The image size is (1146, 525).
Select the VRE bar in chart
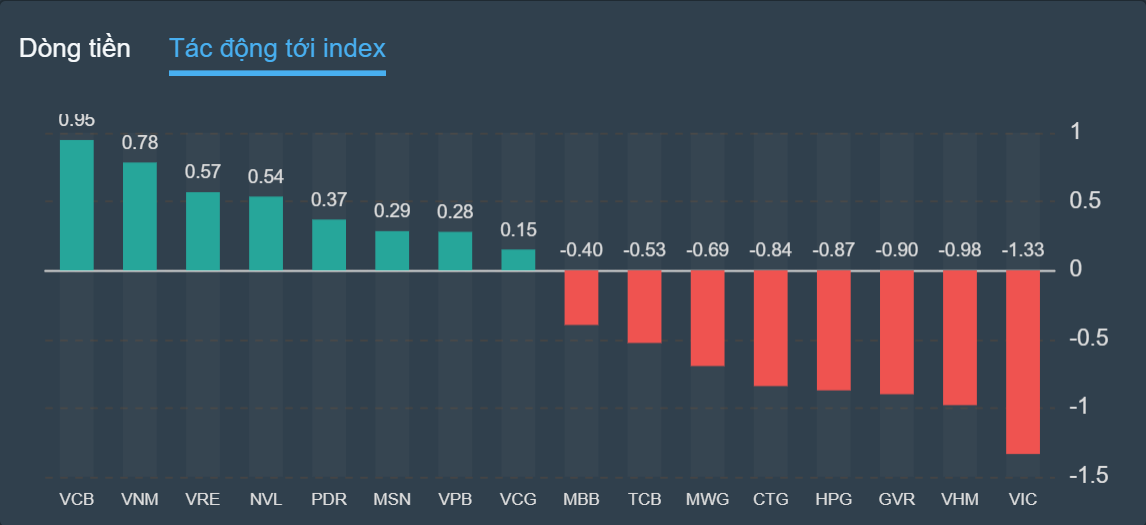click(203, 231)
